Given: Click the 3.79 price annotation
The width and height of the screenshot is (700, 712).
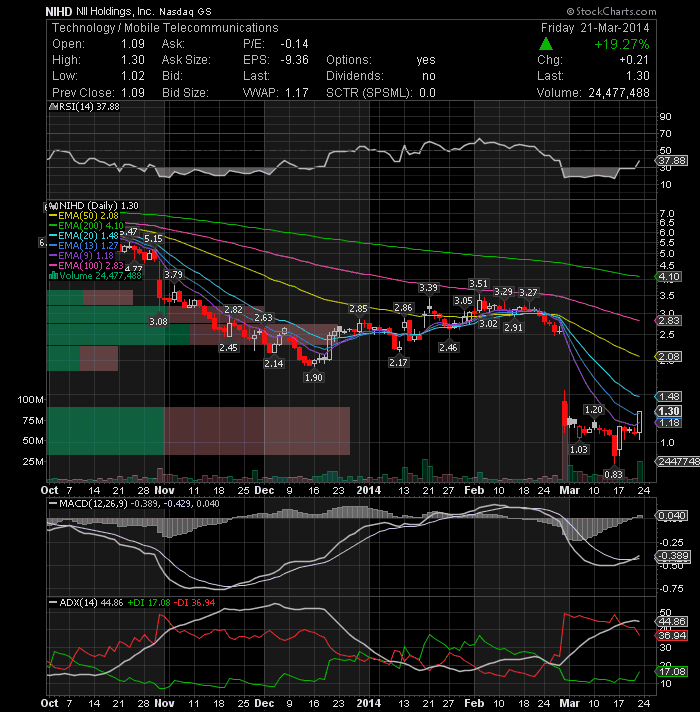Looking at the screenshot, I should click(173, 274).
